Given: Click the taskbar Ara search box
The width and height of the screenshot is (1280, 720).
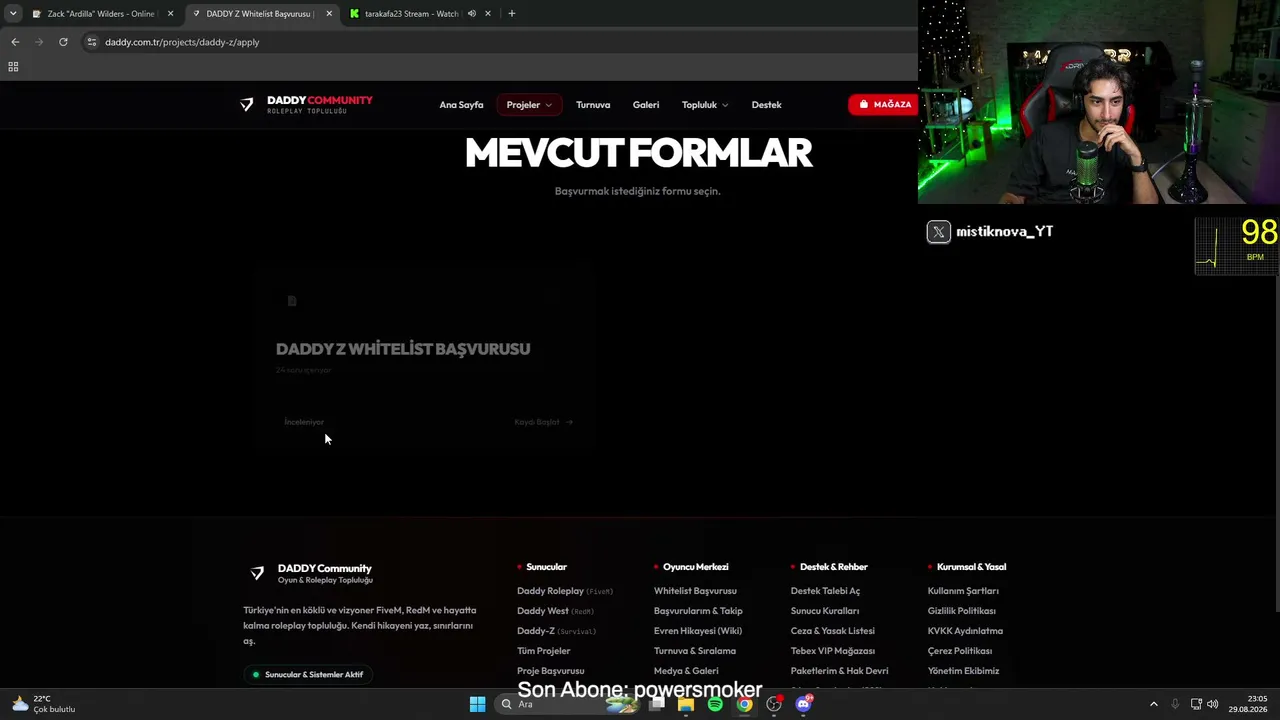Looking at the screenshot, I should point(568,704).
